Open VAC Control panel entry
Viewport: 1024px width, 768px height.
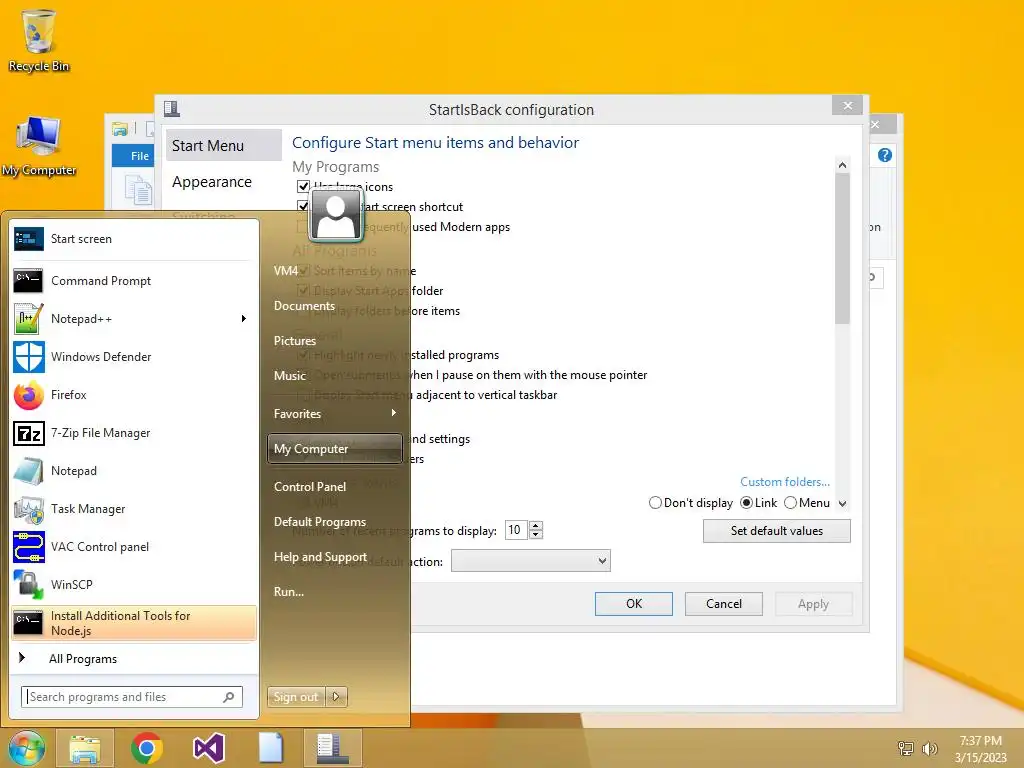click(133, 547)
